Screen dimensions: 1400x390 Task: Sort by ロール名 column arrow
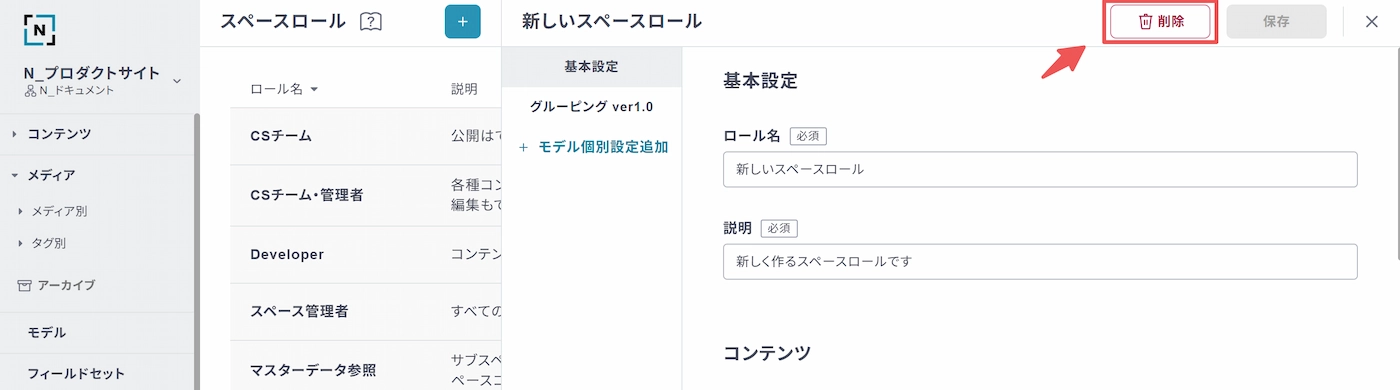pos(314,90)
